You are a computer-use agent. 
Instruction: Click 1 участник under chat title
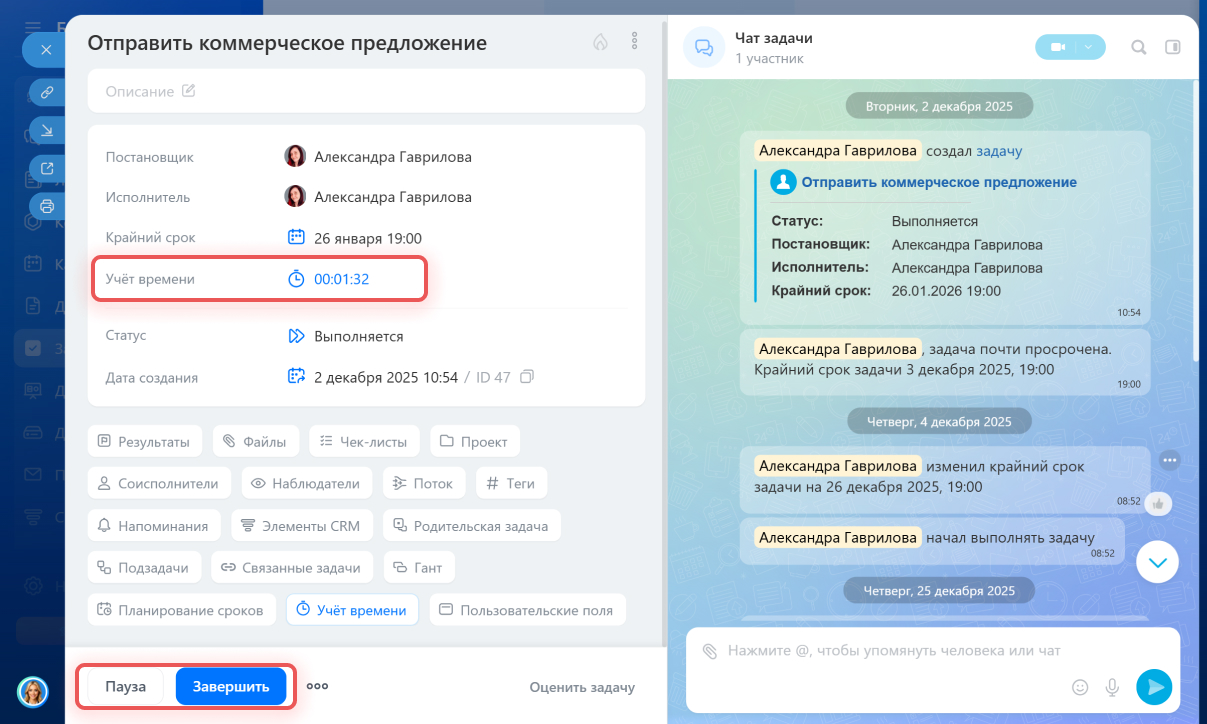click(769, 59)
